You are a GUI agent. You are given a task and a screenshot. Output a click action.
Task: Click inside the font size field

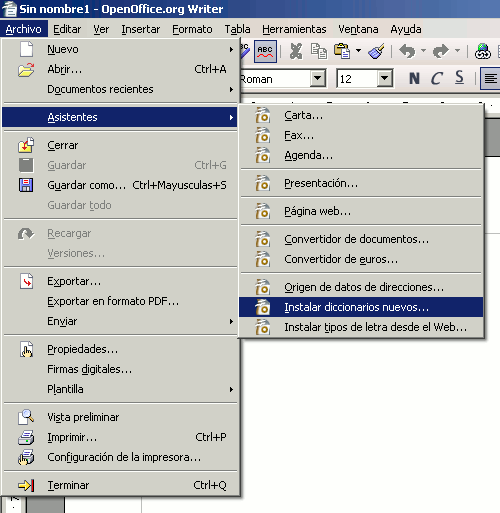357,79
